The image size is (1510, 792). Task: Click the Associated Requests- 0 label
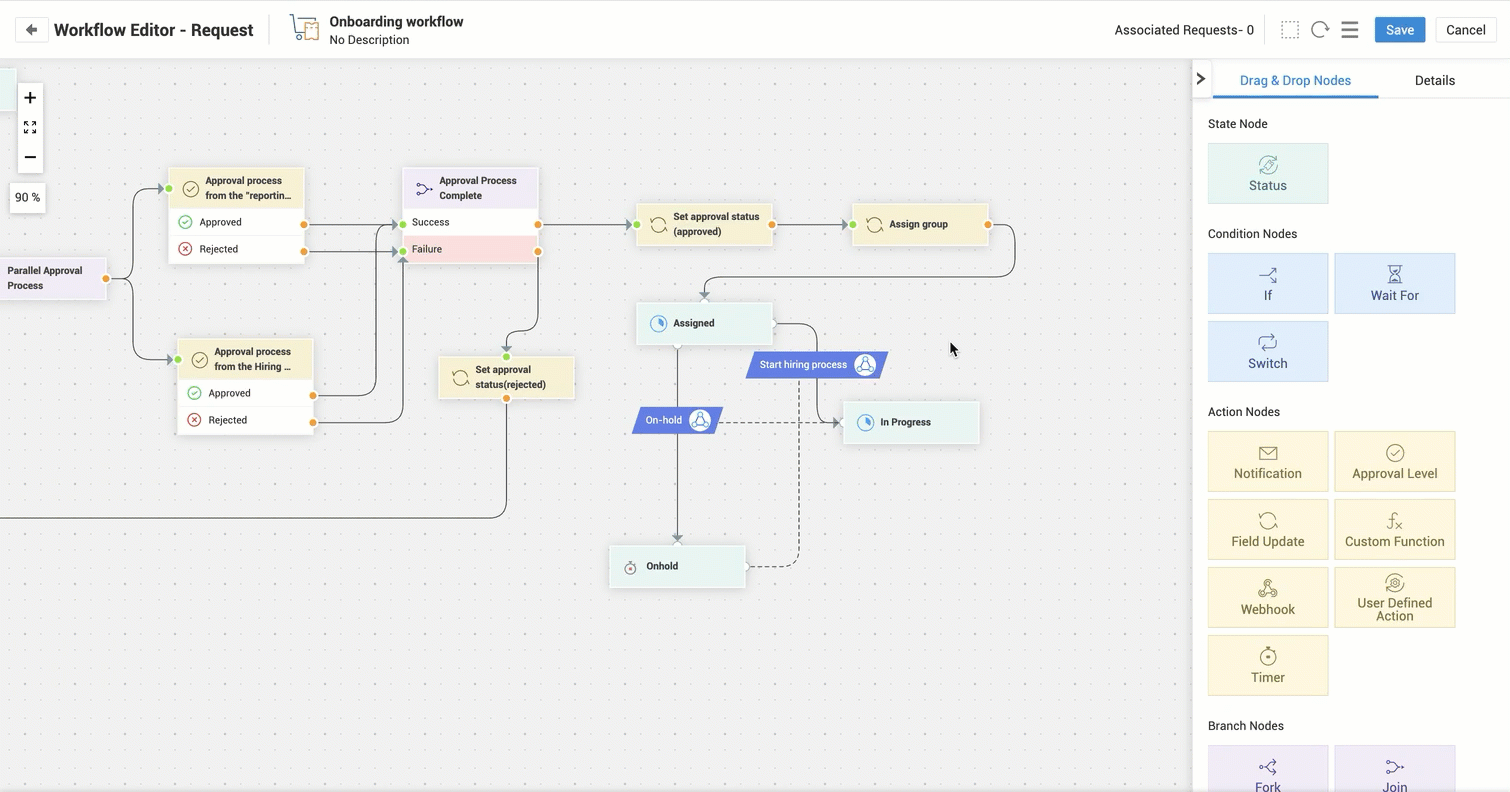(x=1184, y=30)
